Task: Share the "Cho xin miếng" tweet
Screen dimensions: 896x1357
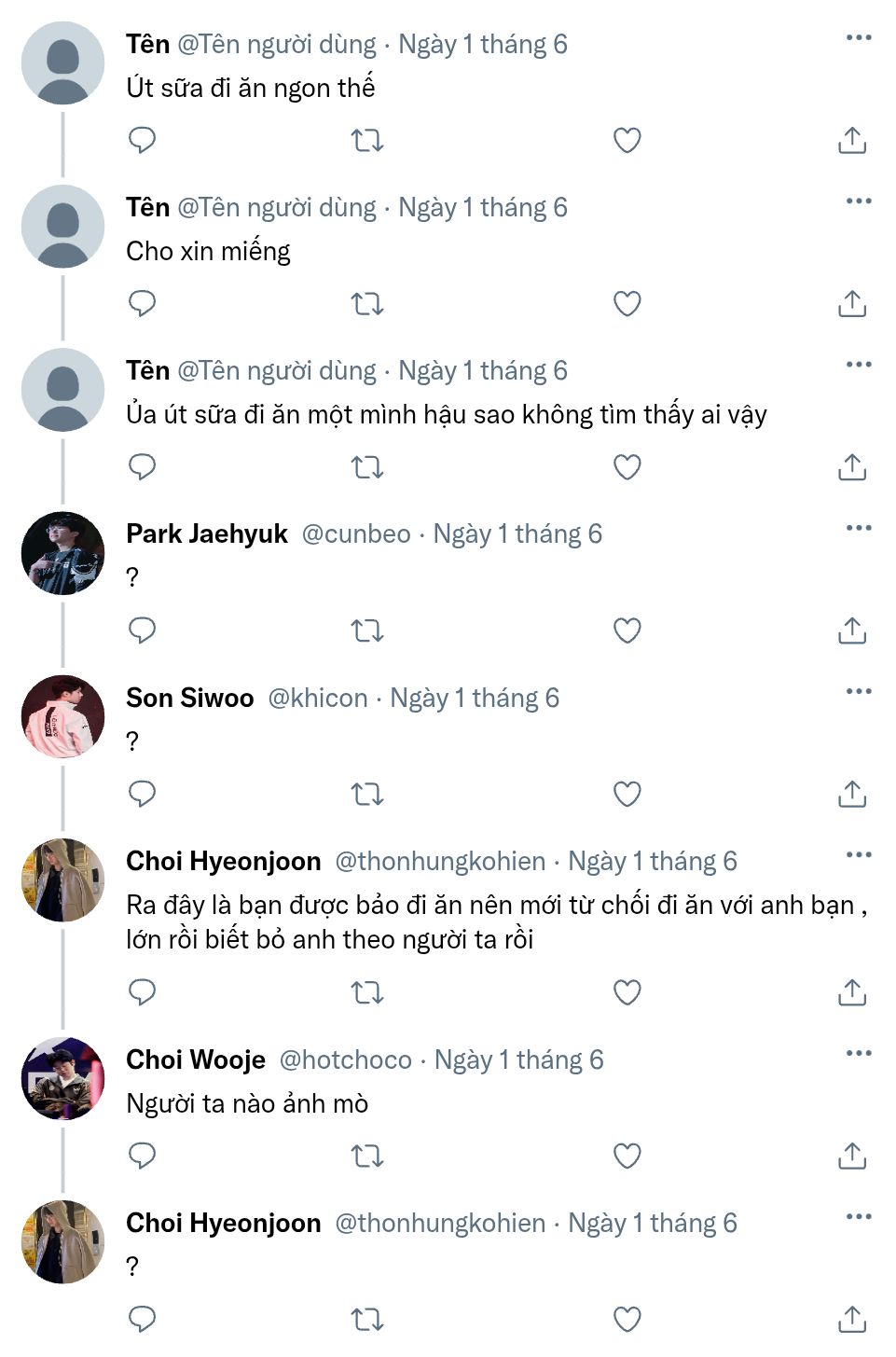Action: 852,304
